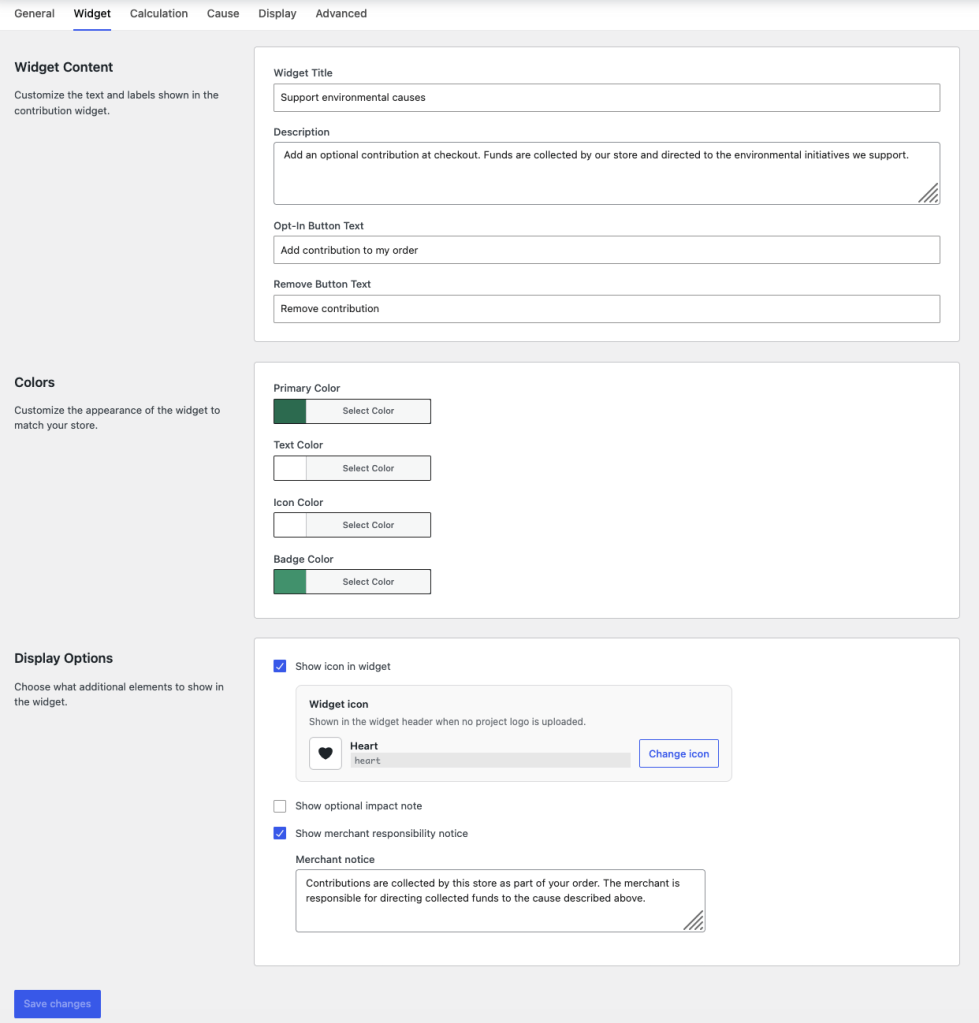Image resolution: width=979 pixels, height=1023 pixels.
Task: Click the Colors section heading
Action: (x=35, y=382)
